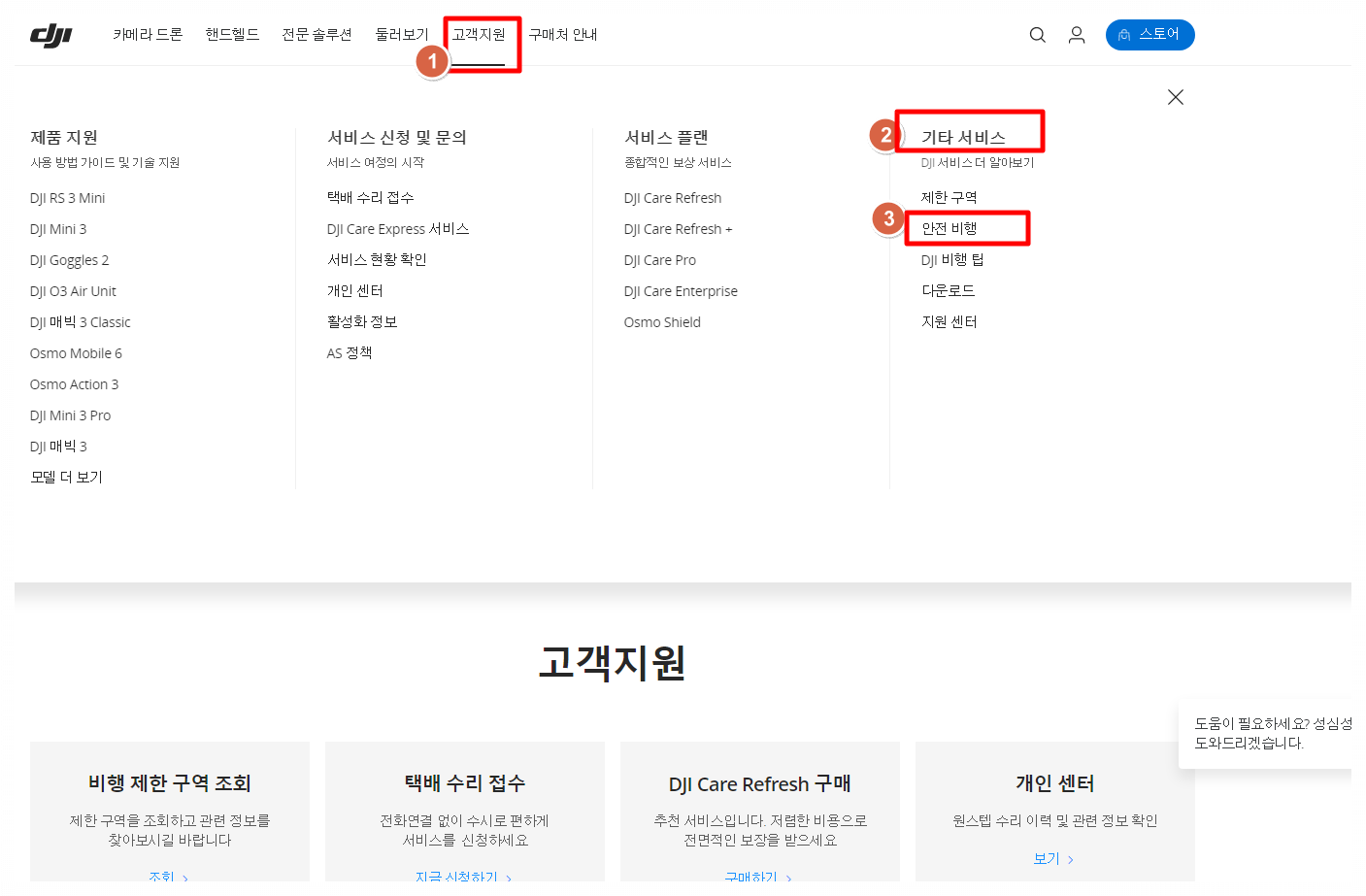Open the 핸드헬드 menu
Image resolution: width=1366 pixels, height=896 pixels.
232,35
